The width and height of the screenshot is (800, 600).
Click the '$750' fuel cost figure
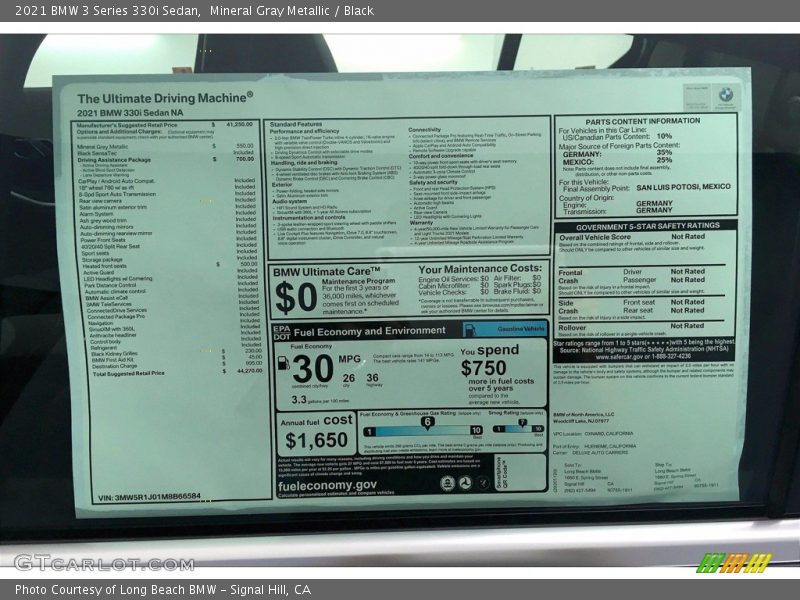click(x=483, y=368)
